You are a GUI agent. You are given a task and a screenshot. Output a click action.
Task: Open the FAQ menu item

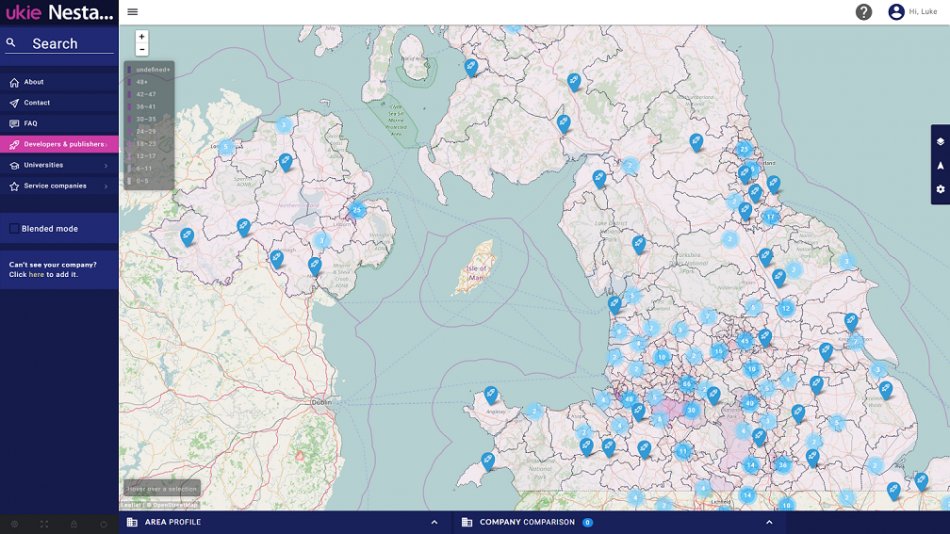[59, 123]
